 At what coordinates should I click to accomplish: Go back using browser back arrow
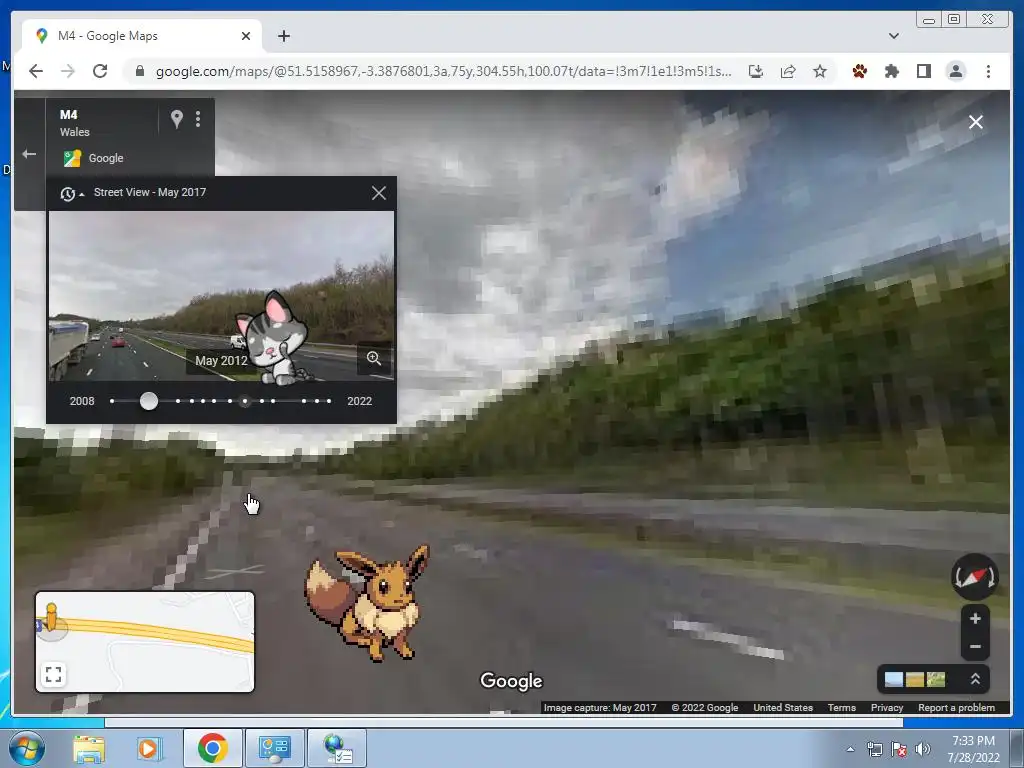coord(36,71)
